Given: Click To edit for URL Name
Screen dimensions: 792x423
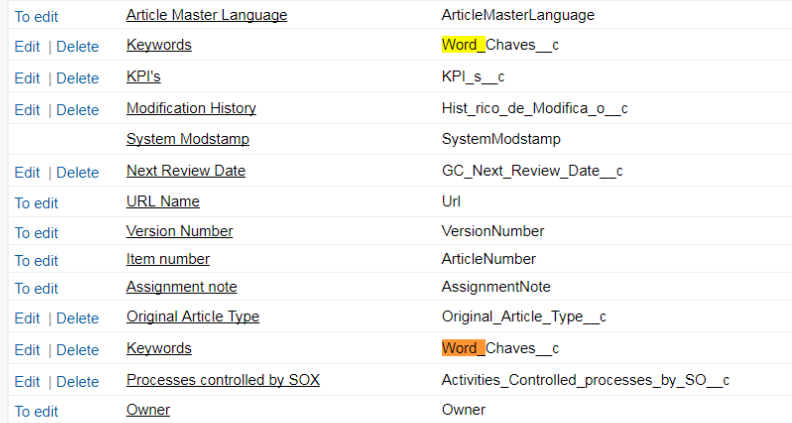Looking at the screenshot, I should (36, 203).
